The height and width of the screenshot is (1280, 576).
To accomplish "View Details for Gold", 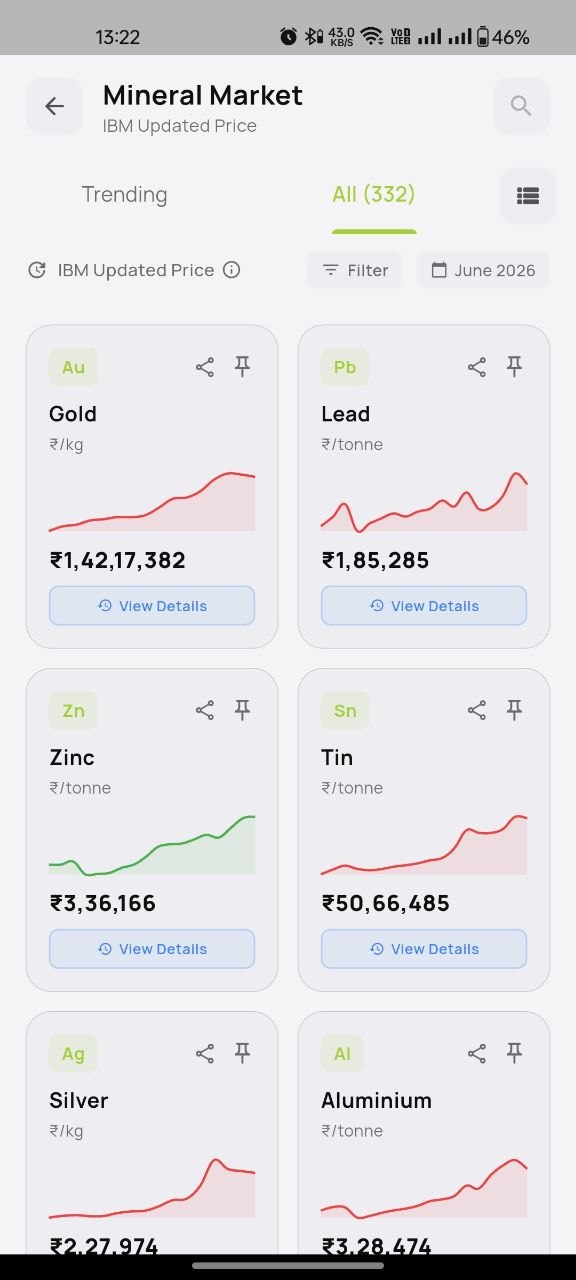I will point(152,606).
